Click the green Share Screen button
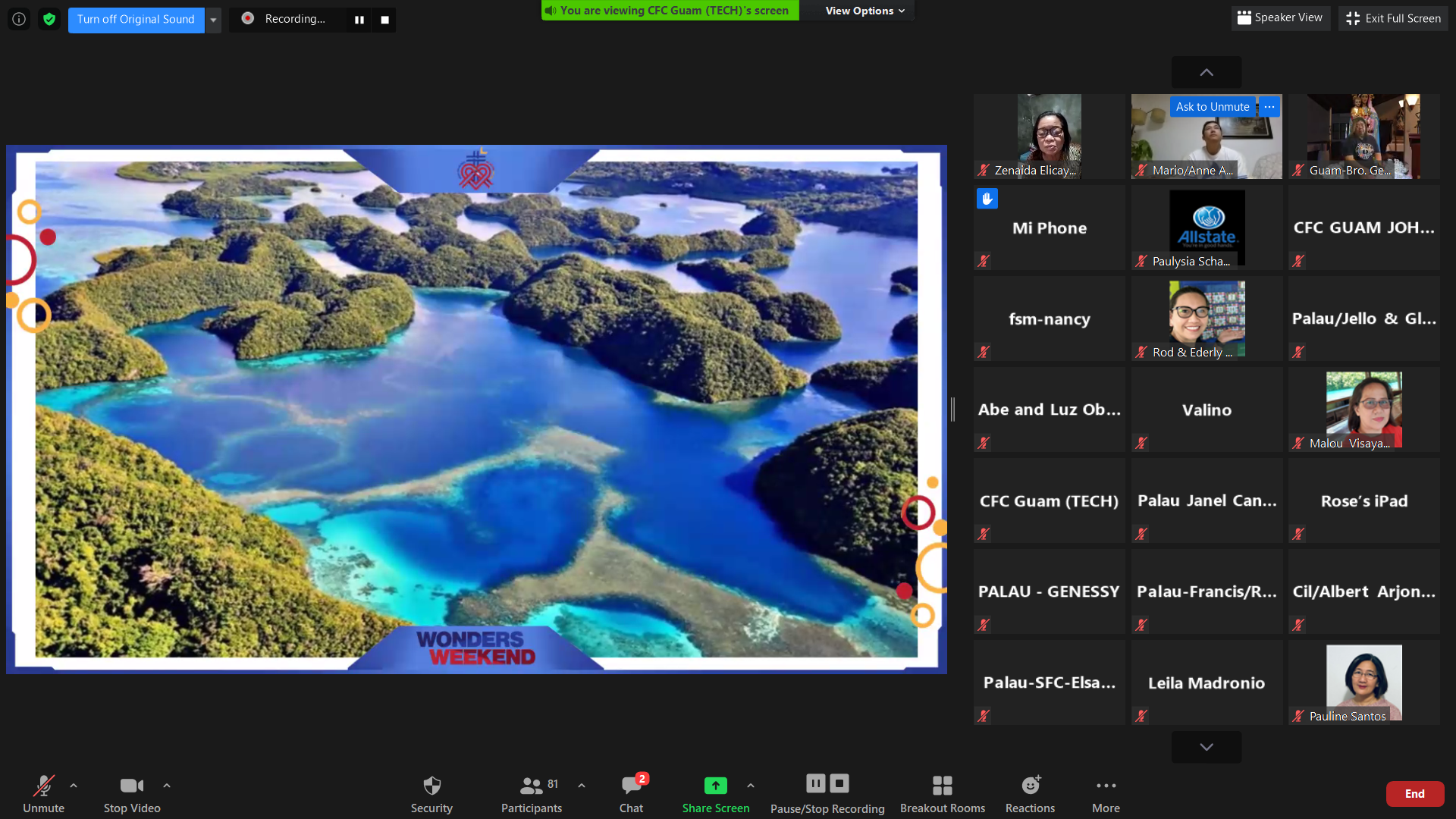The height and width of the screenshot is (819, 1456). (716, 794)
